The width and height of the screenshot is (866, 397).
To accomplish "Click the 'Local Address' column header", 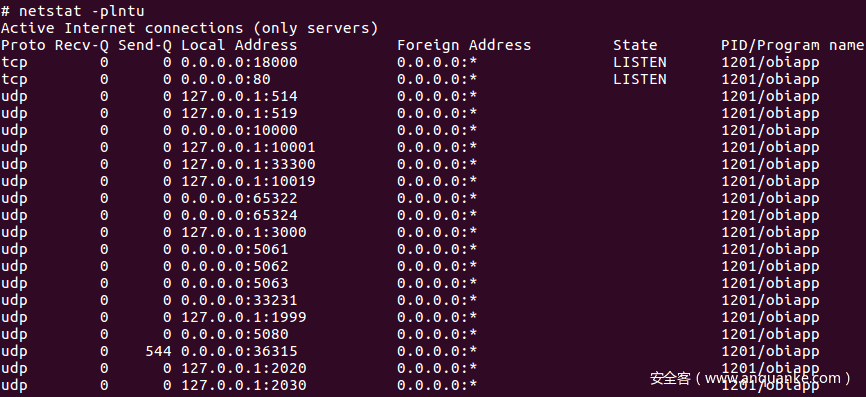I will coord(239,45).
